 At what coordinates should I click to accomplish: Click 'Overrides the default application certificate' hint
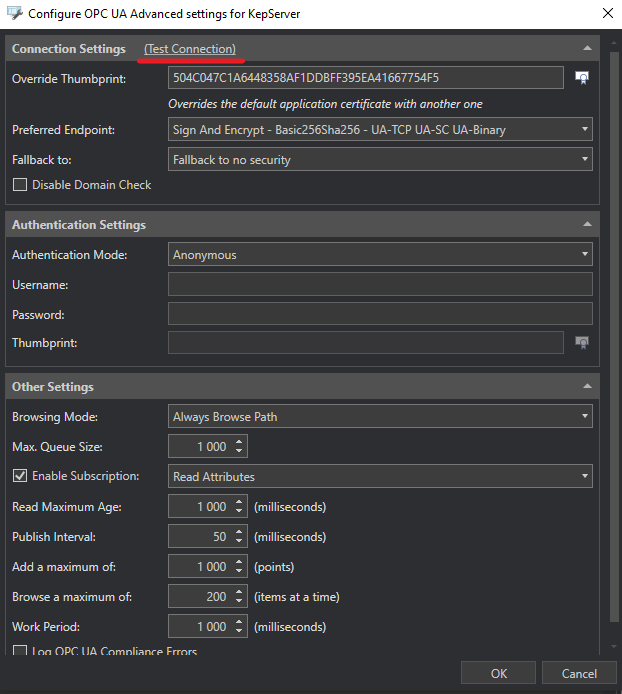pyautogui.click(x=325, y=104)
